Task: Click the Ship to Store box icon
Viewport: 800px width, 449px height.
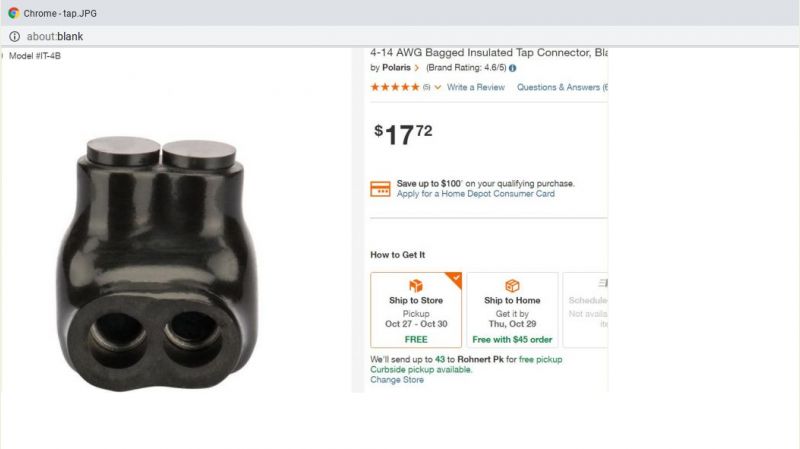Action: click(x=416, y=285)
